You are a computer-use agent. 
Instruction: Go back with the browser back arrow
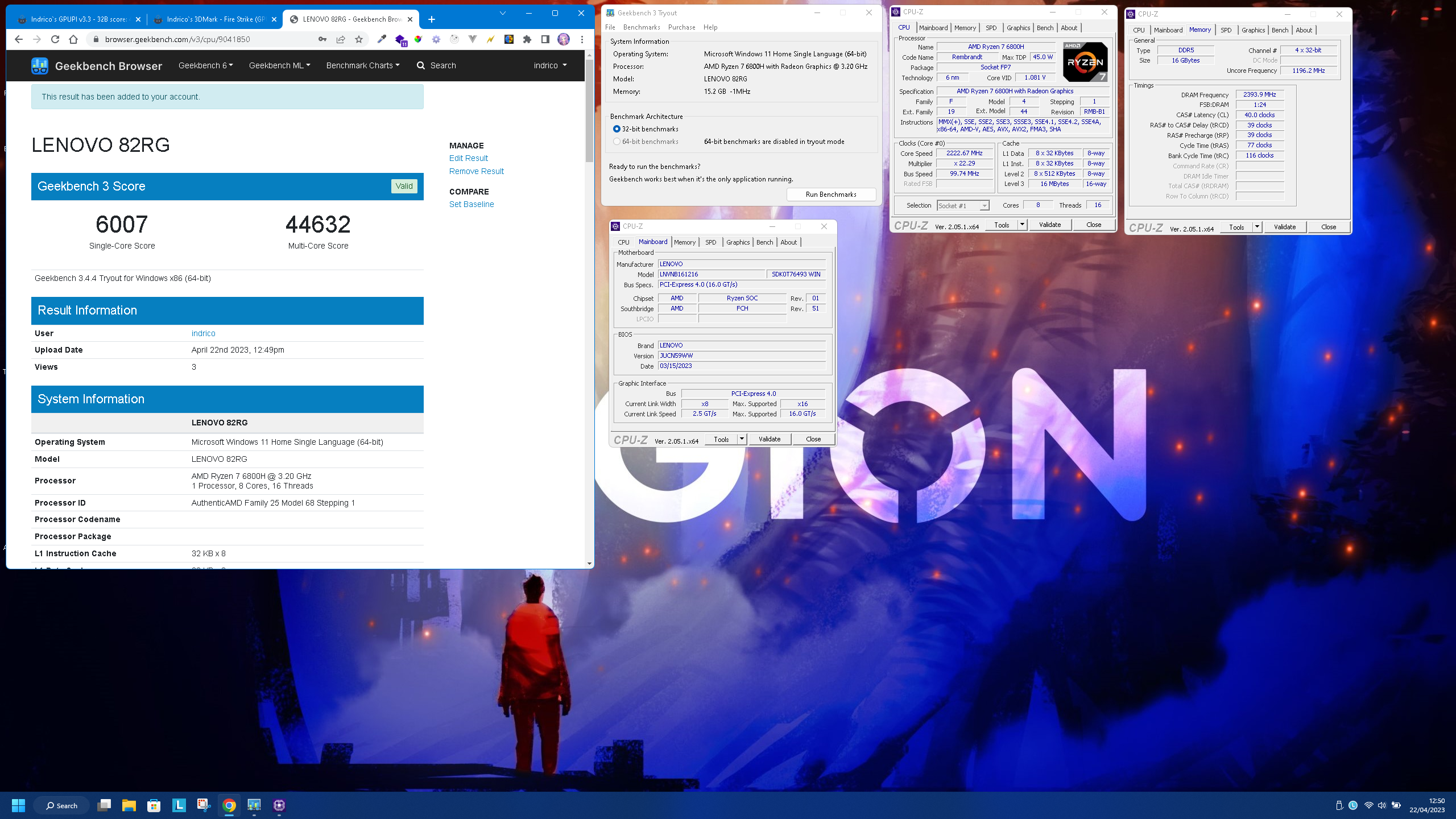point(19,39)
